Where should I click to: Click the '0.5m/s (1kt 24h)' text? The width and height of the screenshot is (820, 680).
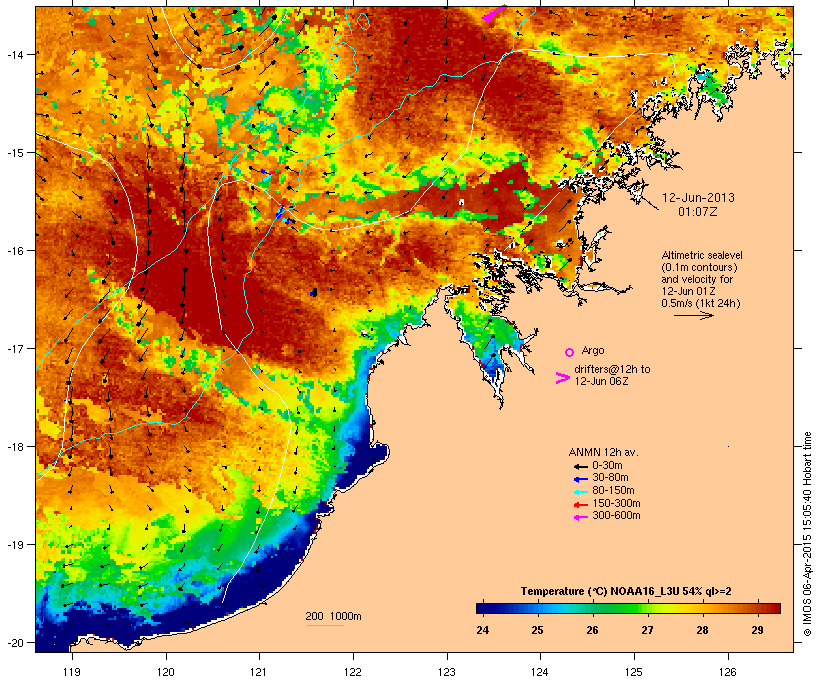point(701,303)
